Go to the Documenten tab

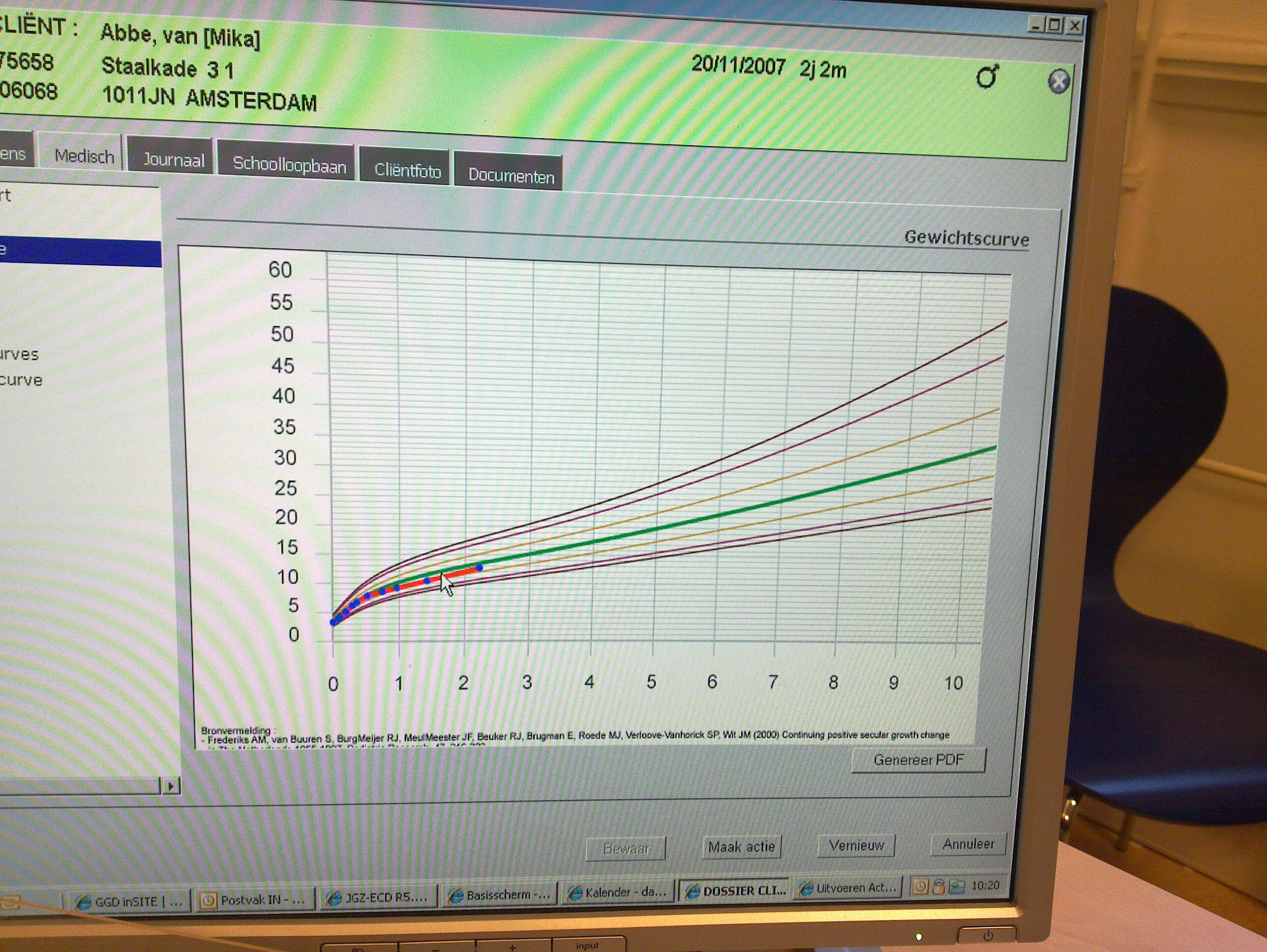point(511,175)
